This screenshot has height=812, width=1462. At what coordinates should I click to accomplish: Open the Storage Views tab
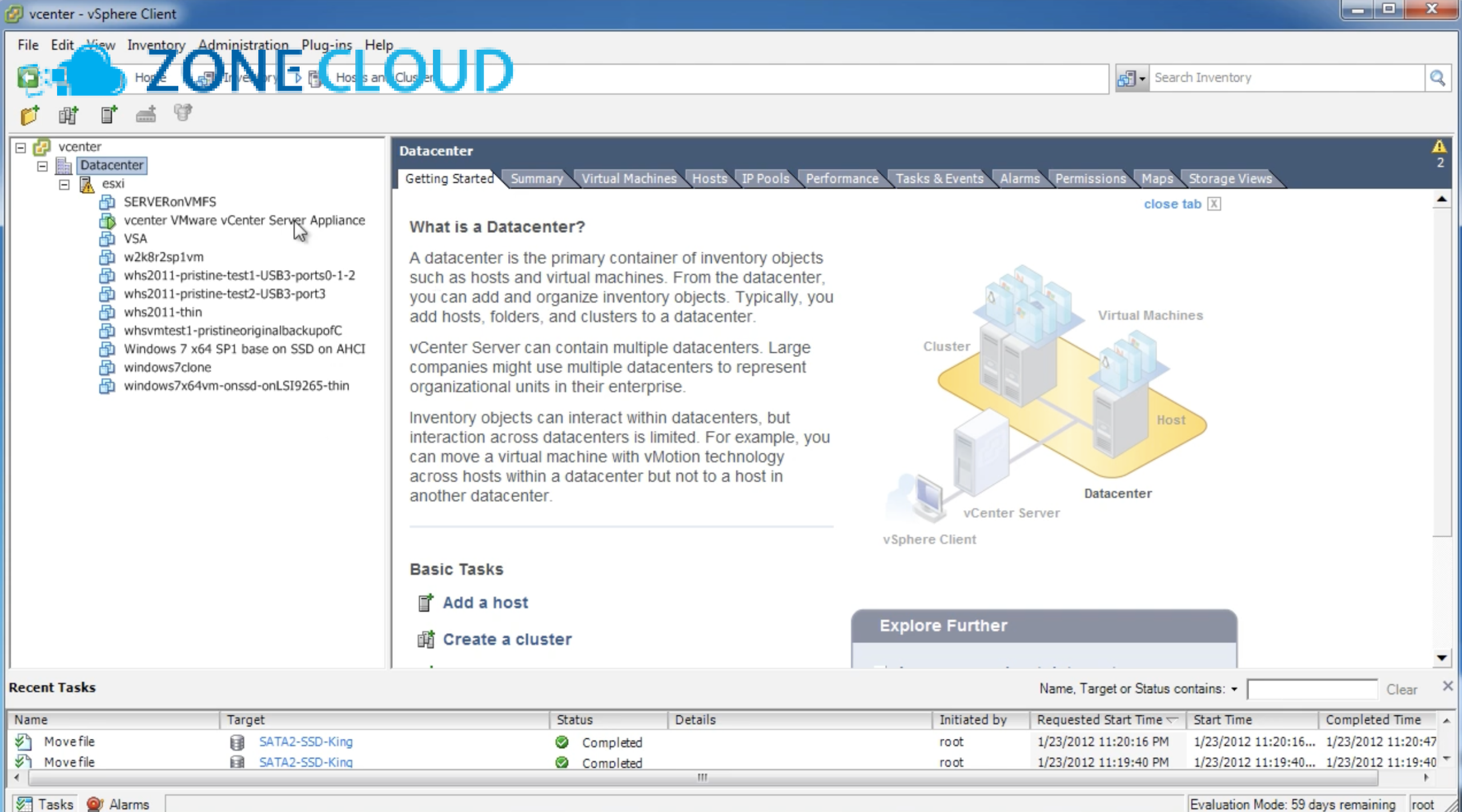(x=1230, y=179)
